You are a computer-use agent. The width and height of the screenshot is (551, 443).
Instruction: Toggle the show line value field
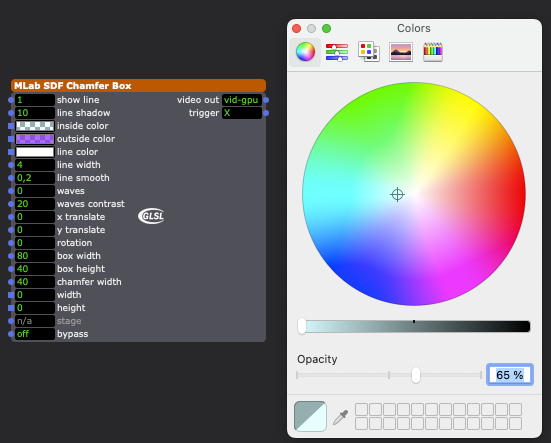(x=35, y=100)
